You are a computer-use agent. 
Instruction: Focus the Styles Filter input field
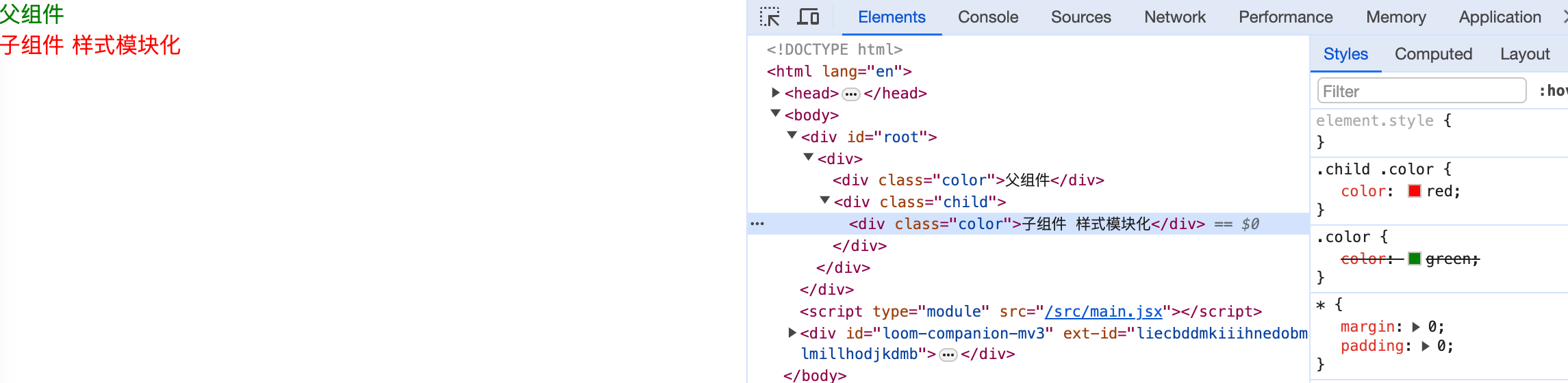(1421, 91)
